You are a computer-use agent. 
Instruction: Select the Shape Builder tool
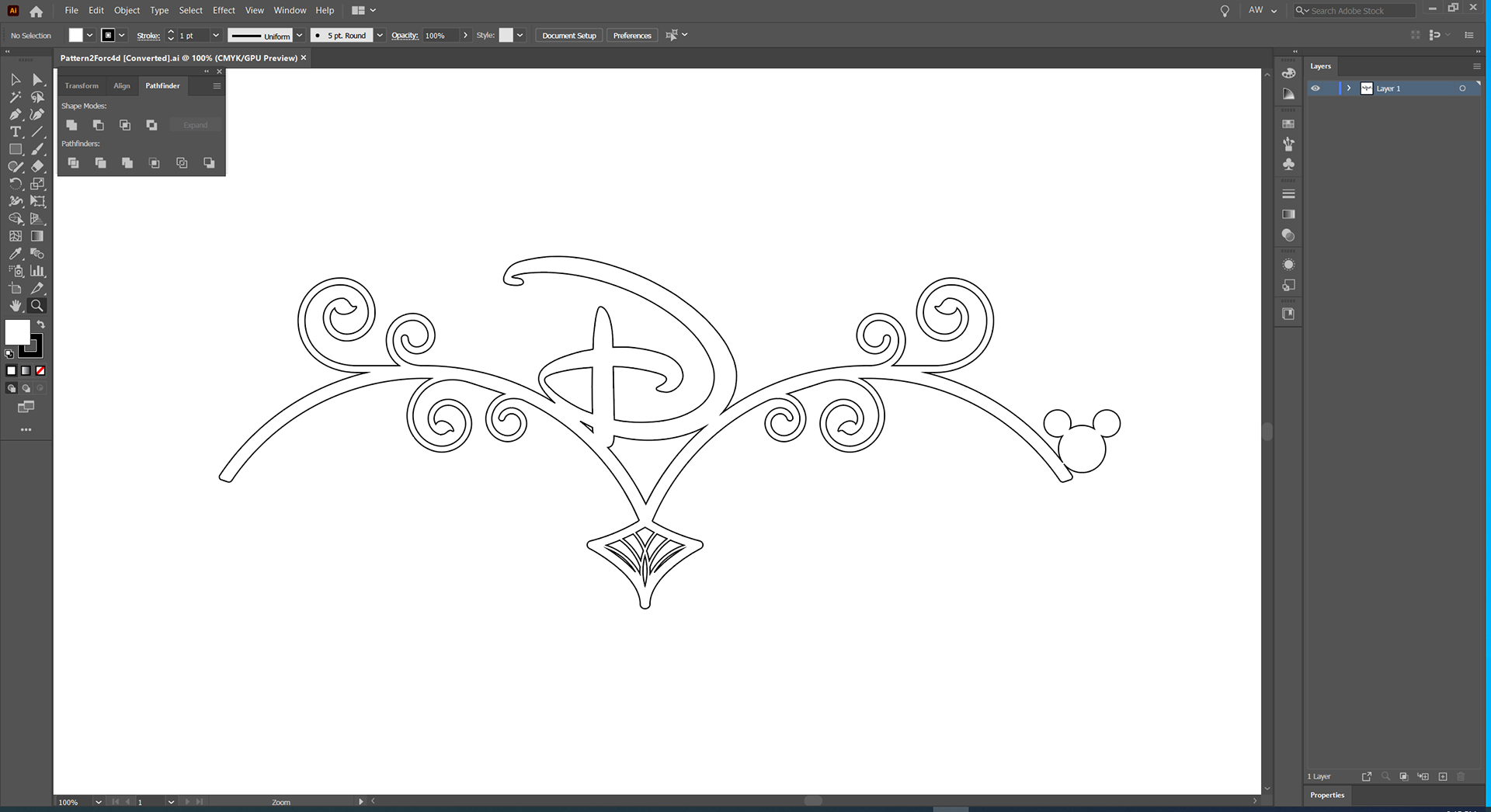coord(16,219)
